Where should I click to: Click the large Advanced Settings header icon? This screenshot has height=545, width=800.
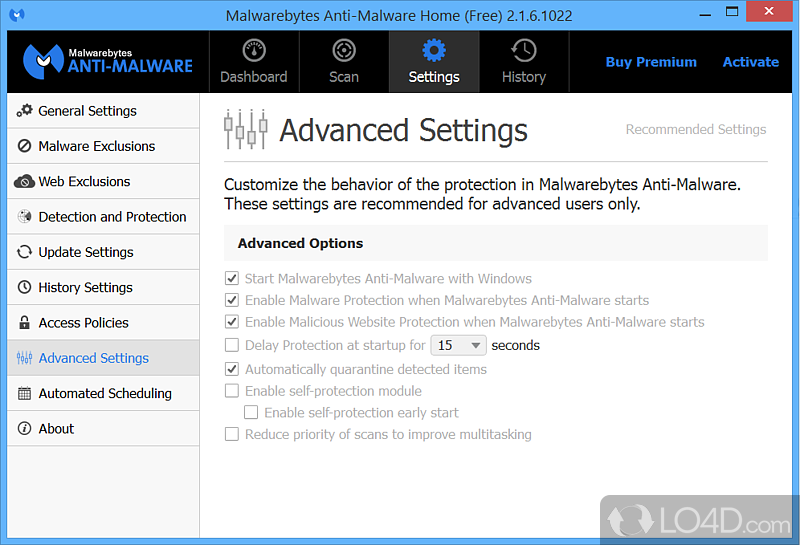[x=246, y=130]
